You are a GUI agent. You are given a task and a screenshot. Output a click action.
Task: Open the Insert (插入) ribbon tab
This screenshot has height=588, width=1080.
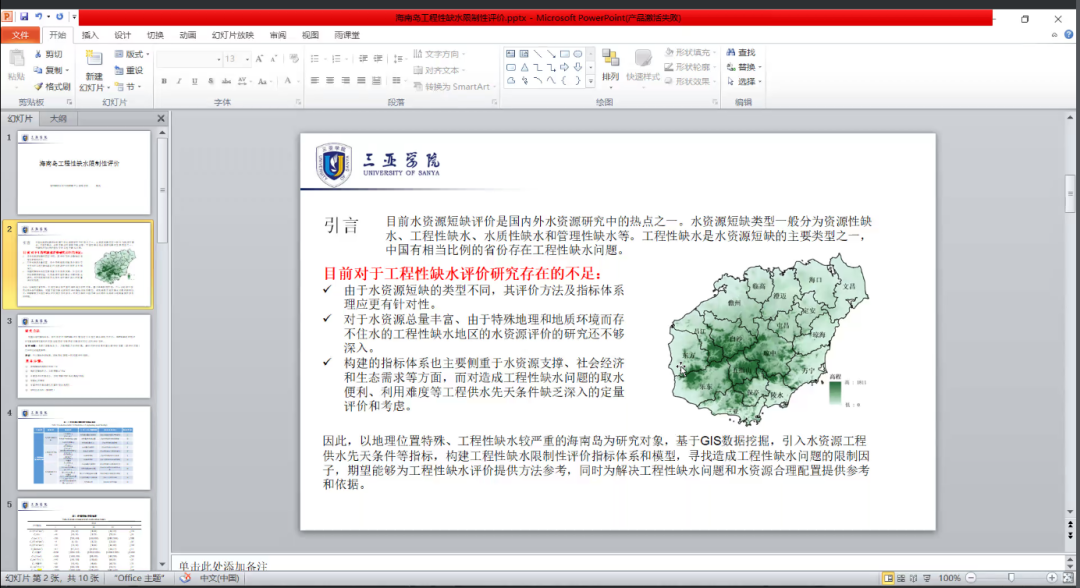click(x=90, y=35)
